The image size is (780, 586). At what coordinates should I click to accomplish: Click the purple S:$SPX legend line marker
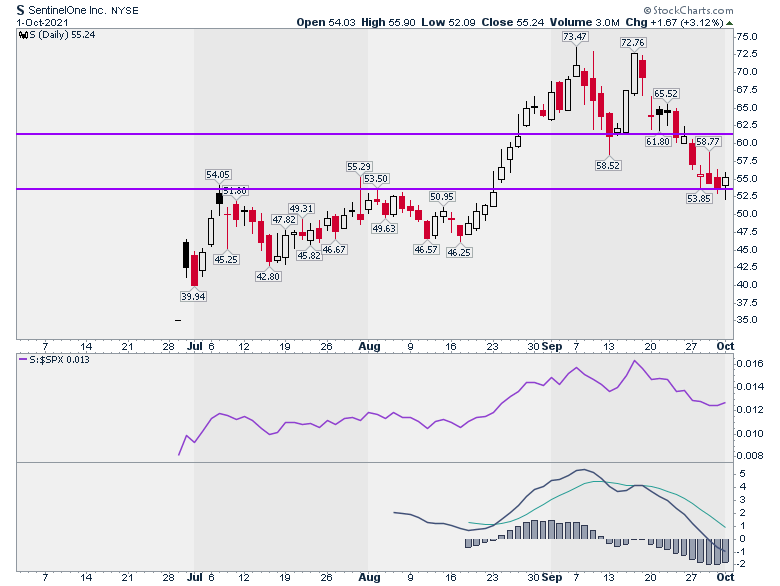pyautogui.click(x=23, y=360)
